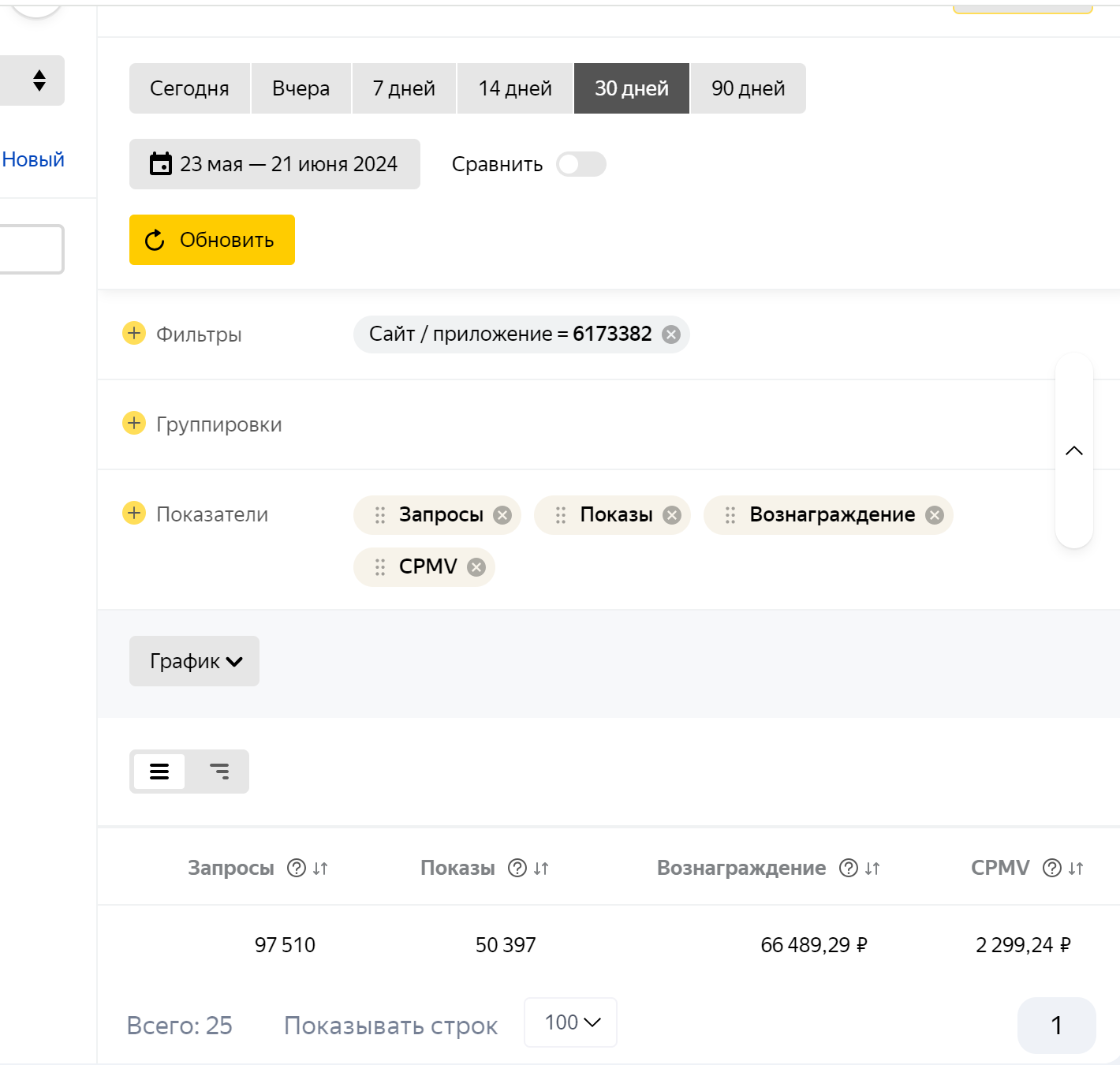Select the 90 дней period tab
The image size is (1120, 1065).
[x=748, y=88]
